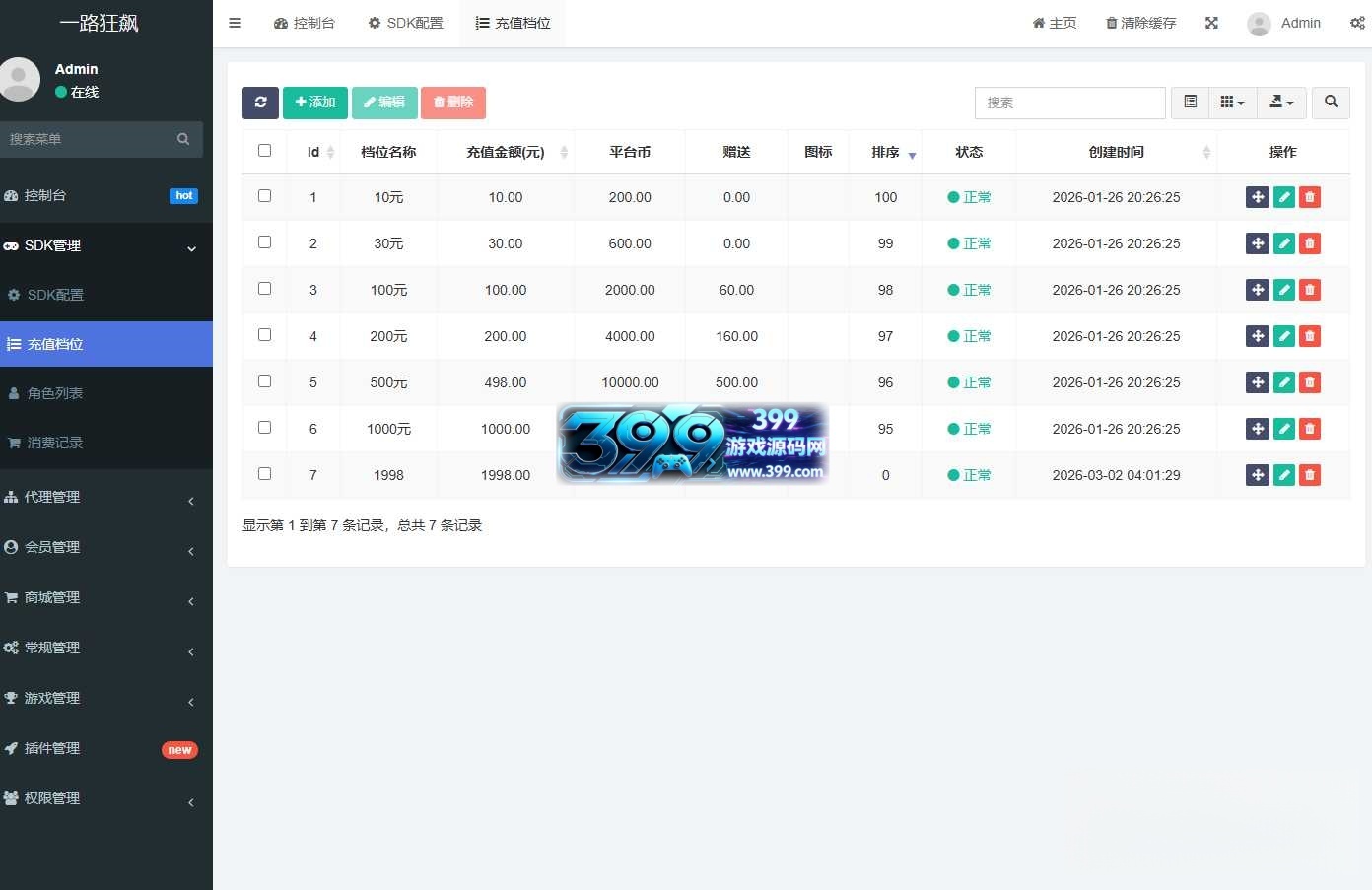Toggle the select-all checkbox in table header
Screen dimensions: 1372x890
(264, 151)
